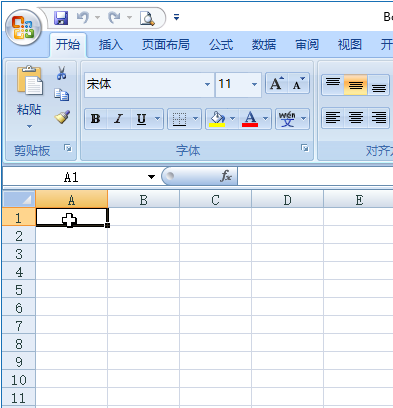Expand the font name dropdown list
The height and width of the screenshot is (408, 393).
coord(207,84)
